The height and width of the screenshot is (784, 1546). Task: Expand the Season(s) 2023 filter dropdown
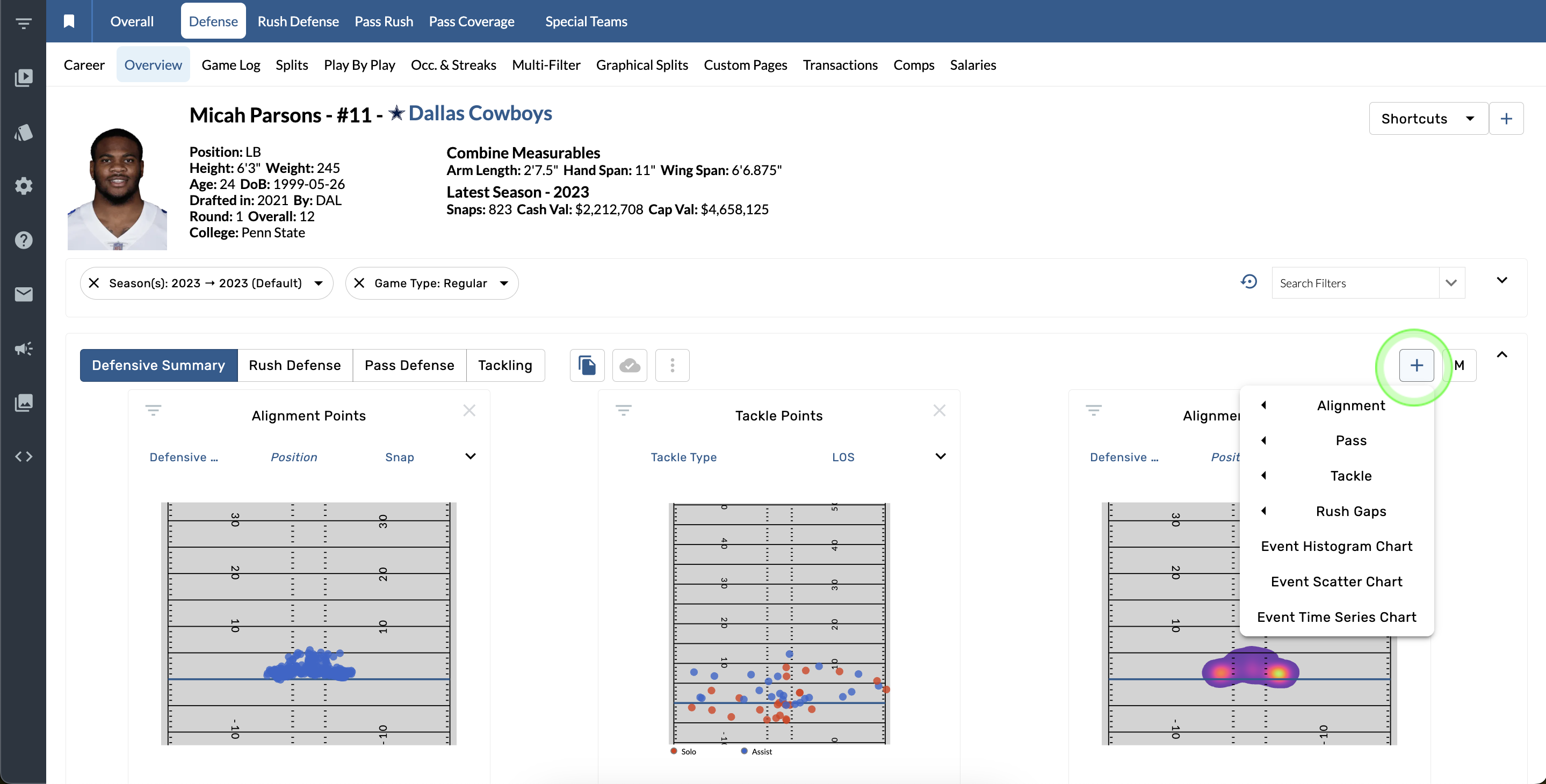point(319,283)
